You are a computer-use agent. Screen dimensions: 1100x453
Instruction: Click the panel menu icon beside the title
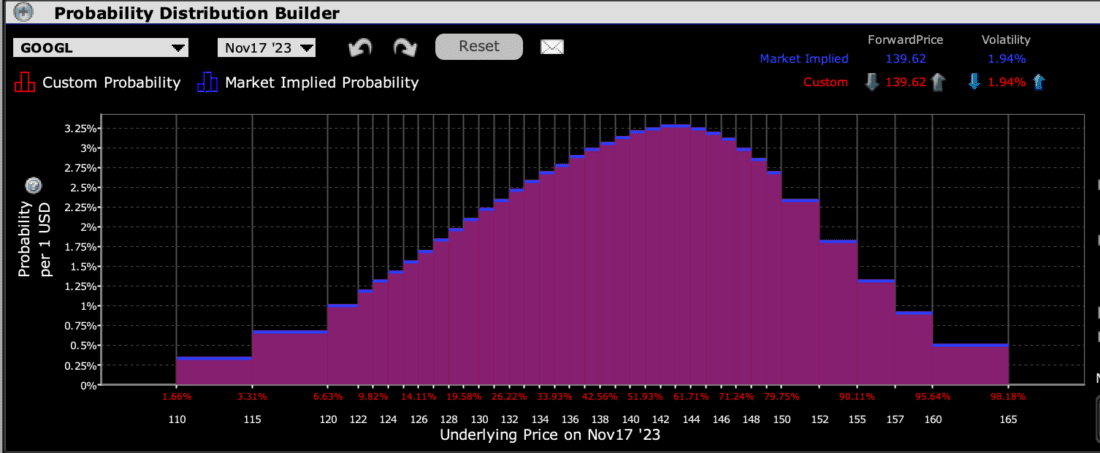(x=24, y=13)
